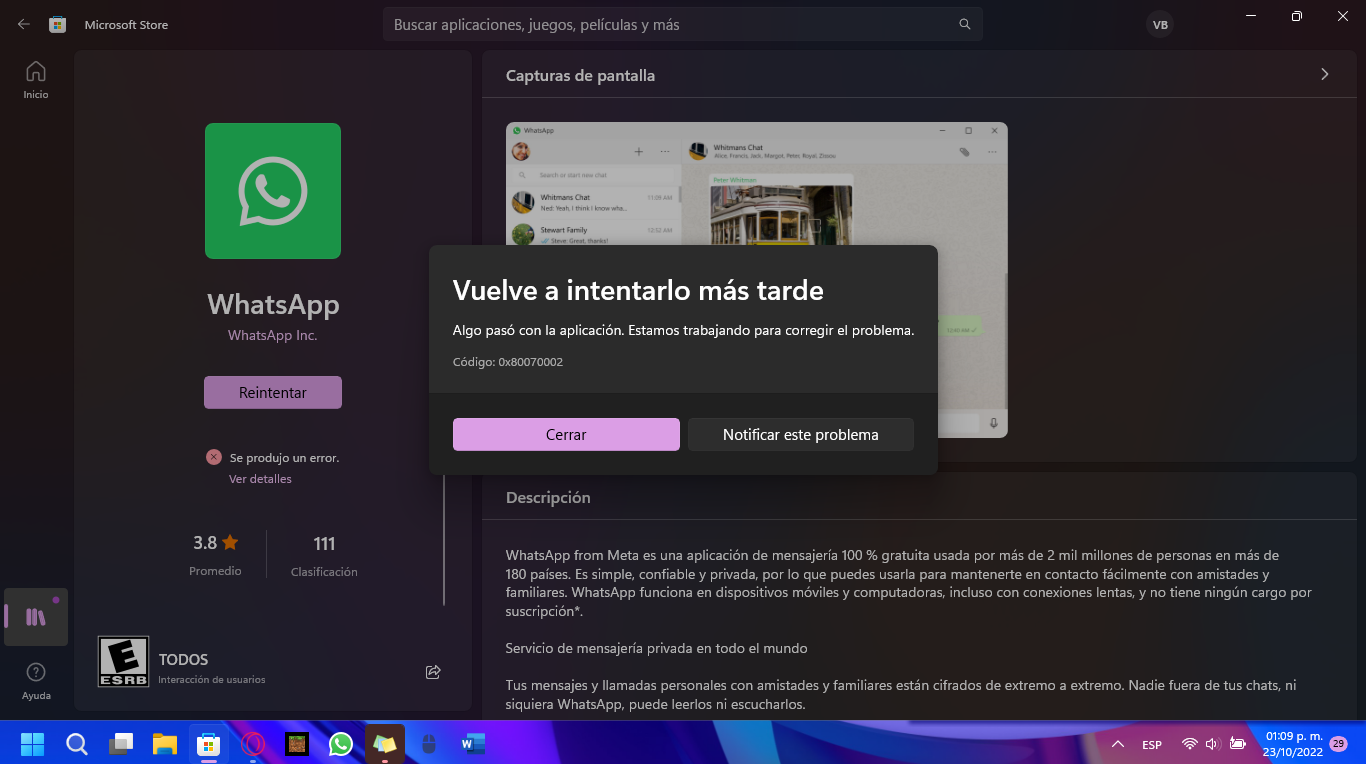Open the WhatsApp screenshot thumbnail
Screen dimensions: 1366x764
coord(757,280)
